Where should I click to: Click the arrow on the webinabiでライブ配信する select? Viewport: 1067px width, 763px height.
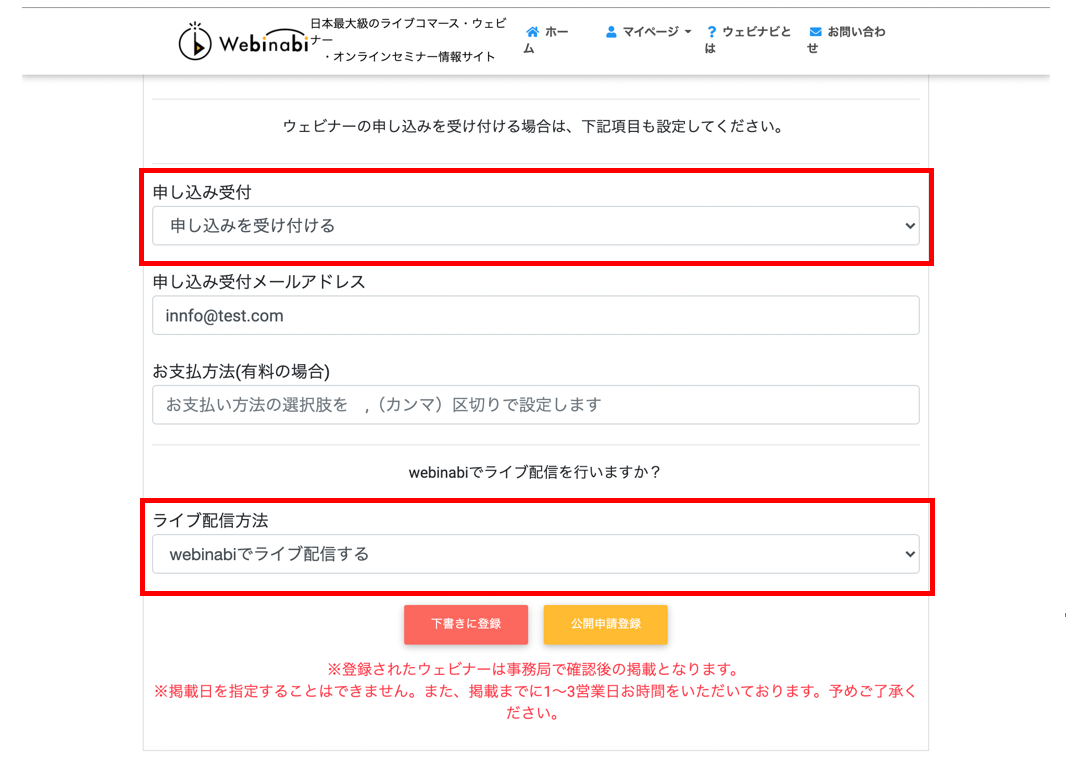(x=909, y=554)
